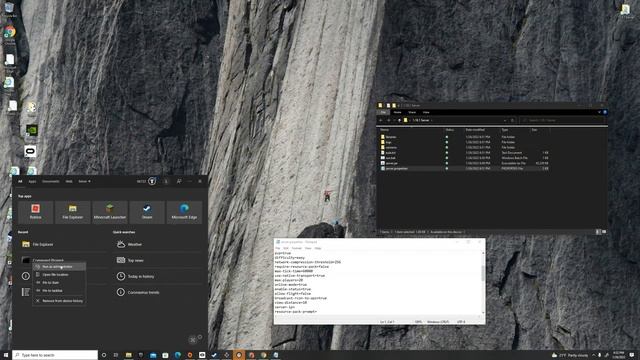Launch Minecraft Launcher from Top apps

[110, 212]
